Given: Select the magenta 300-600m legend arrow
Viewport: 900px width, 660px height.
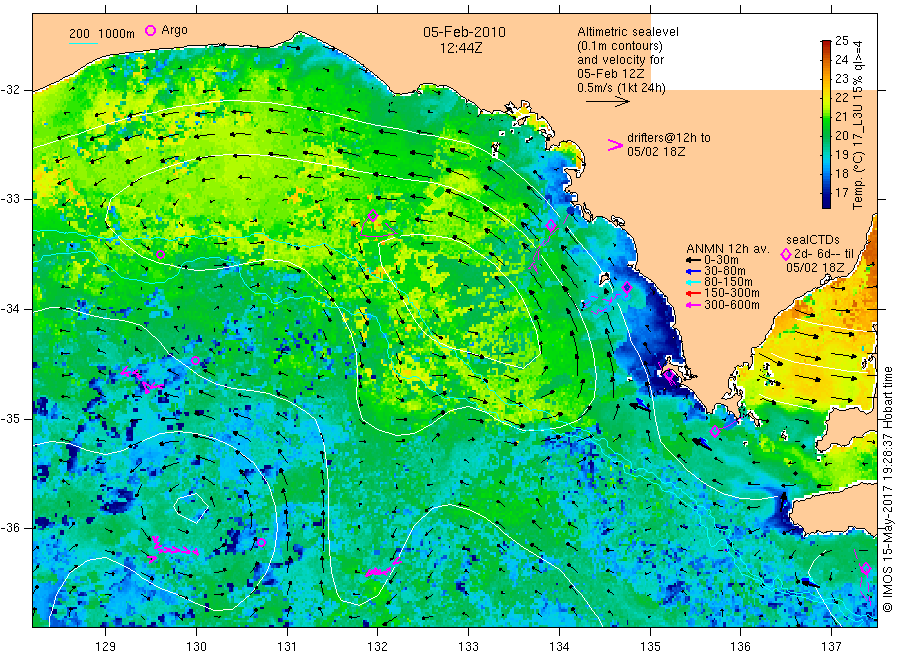Looking at the screenshot, I should pyautogui.click(x=693, y=305).
